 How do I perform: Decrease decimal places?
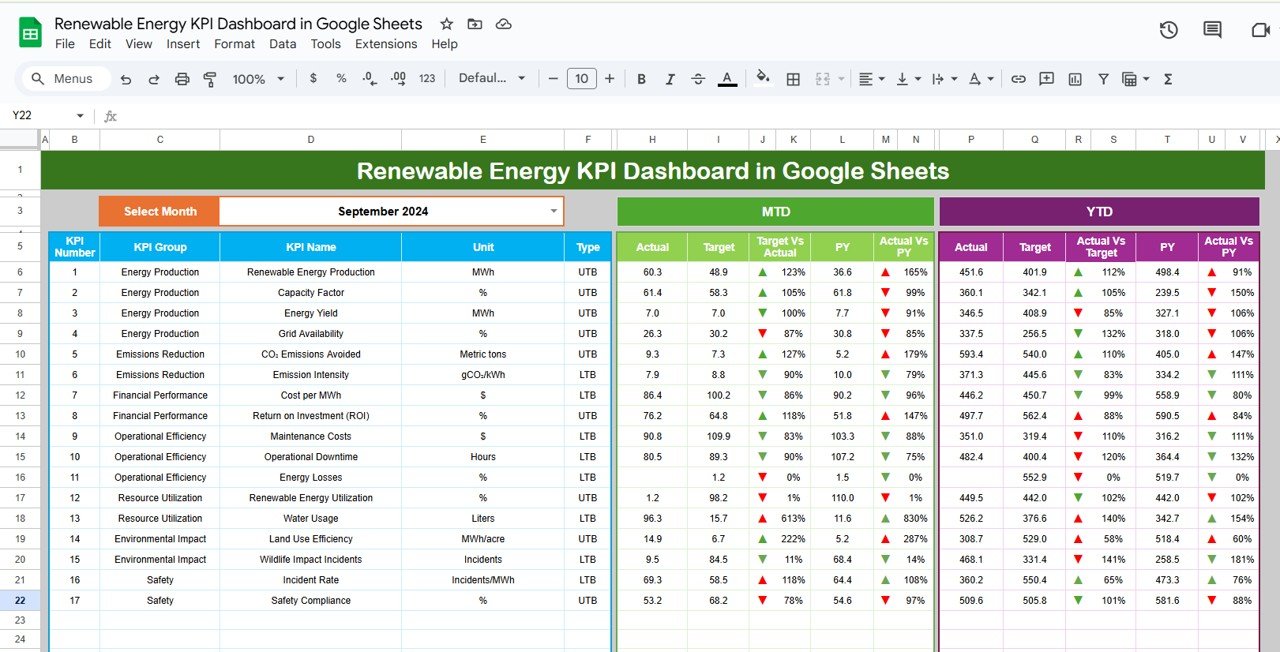tap(369, 79)
